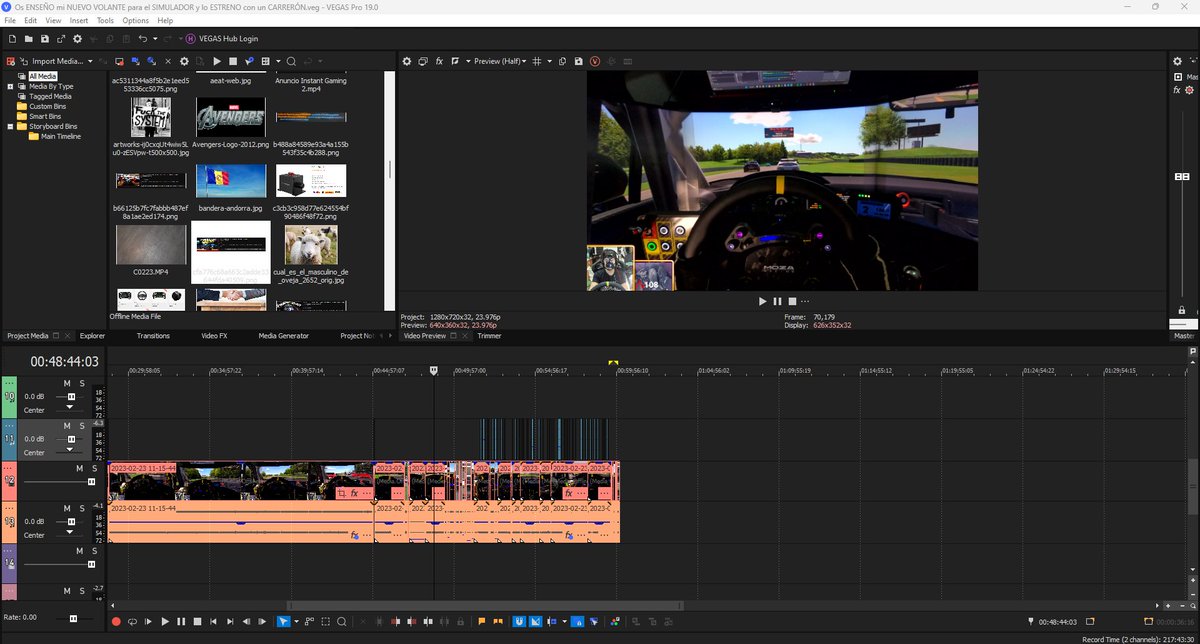Open the Video FX button above preview
Image resolution: width=1200 pixels, height=644 pixels.
(x=439, y=61)
